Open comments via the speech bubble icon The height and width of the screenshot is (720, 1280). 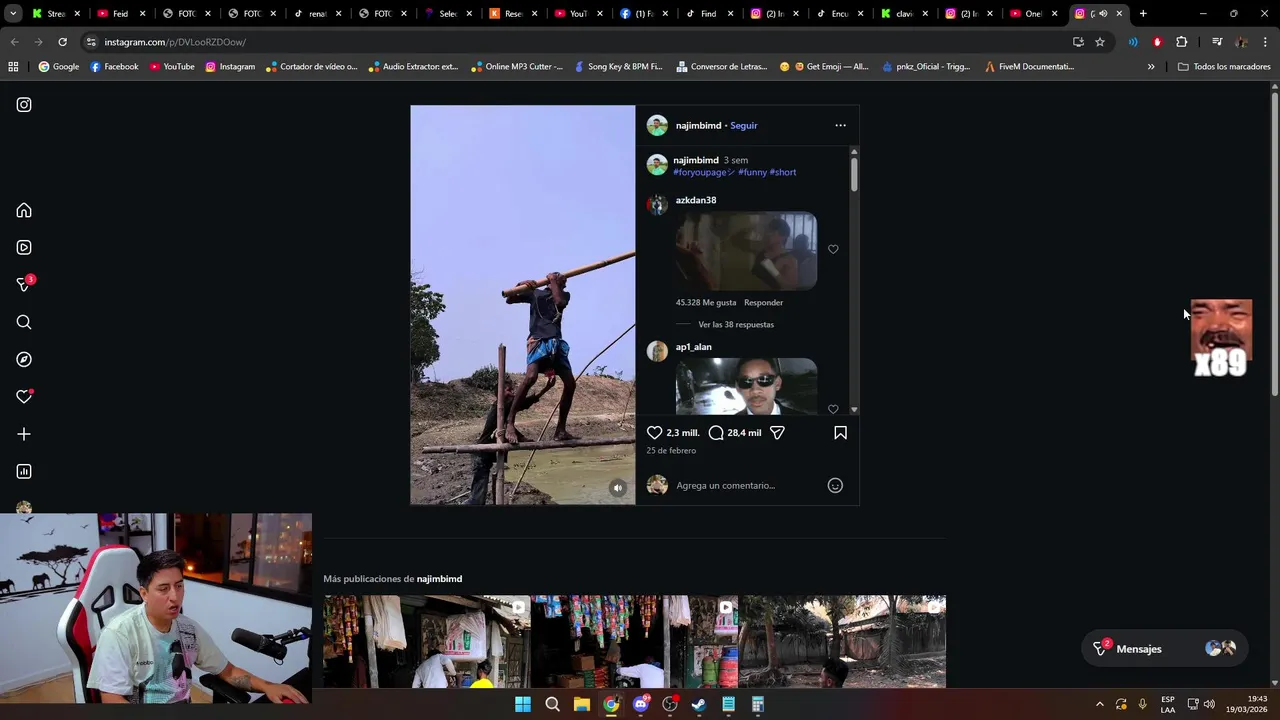716,432
